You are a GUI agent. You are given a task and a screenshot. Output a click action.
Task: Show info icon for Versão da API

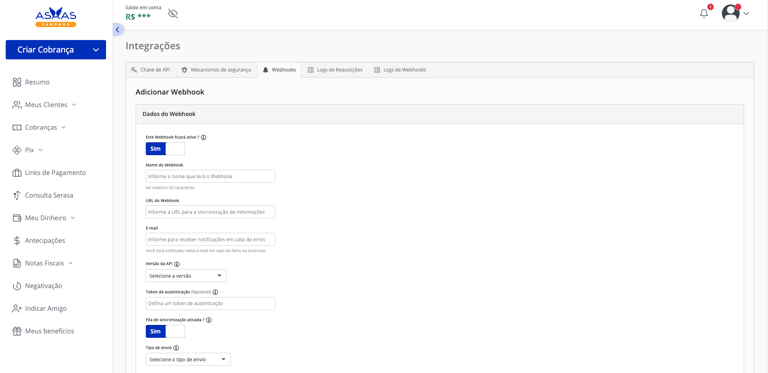(x=177, y=264)
